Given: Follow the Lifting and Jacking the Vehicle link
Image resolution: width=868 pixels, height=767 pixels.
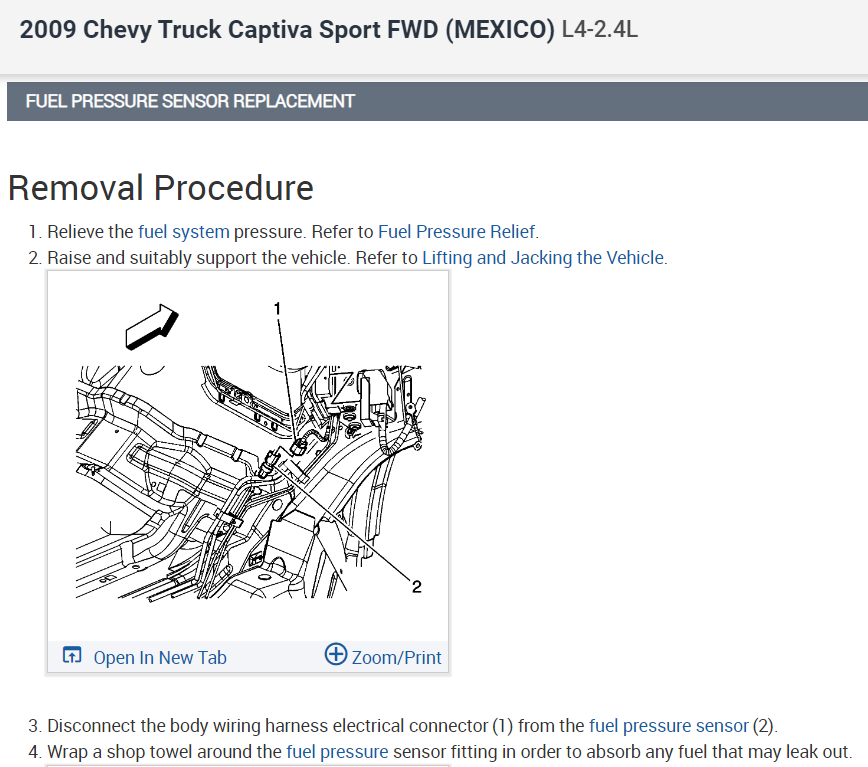Looking at the screenshot, I should point(544,258).
